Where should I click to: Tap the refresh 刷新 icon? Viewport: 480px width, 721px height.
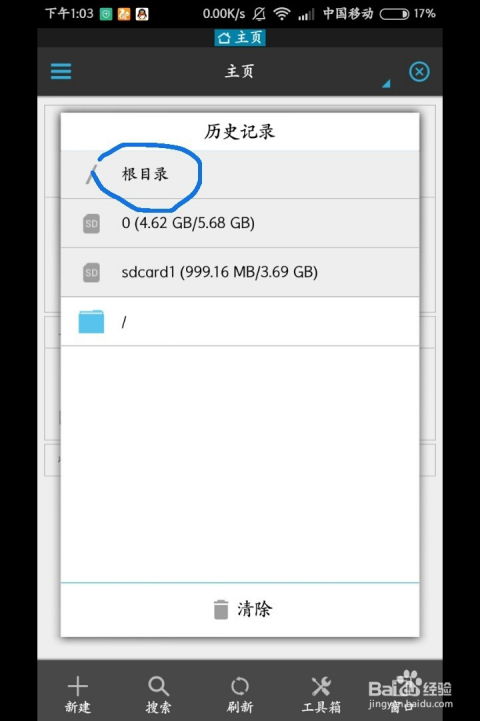(x=240, y=687)
